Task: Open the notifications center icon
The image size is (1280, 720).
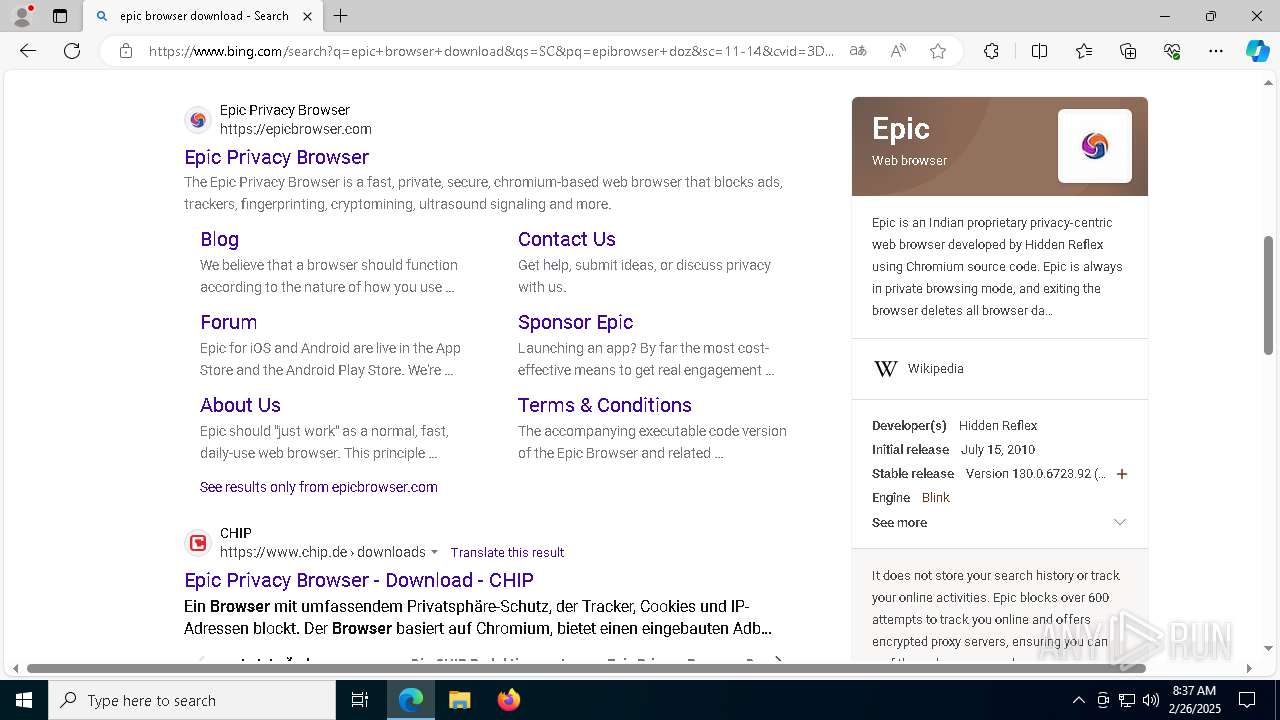Action: click(1247, 700)
